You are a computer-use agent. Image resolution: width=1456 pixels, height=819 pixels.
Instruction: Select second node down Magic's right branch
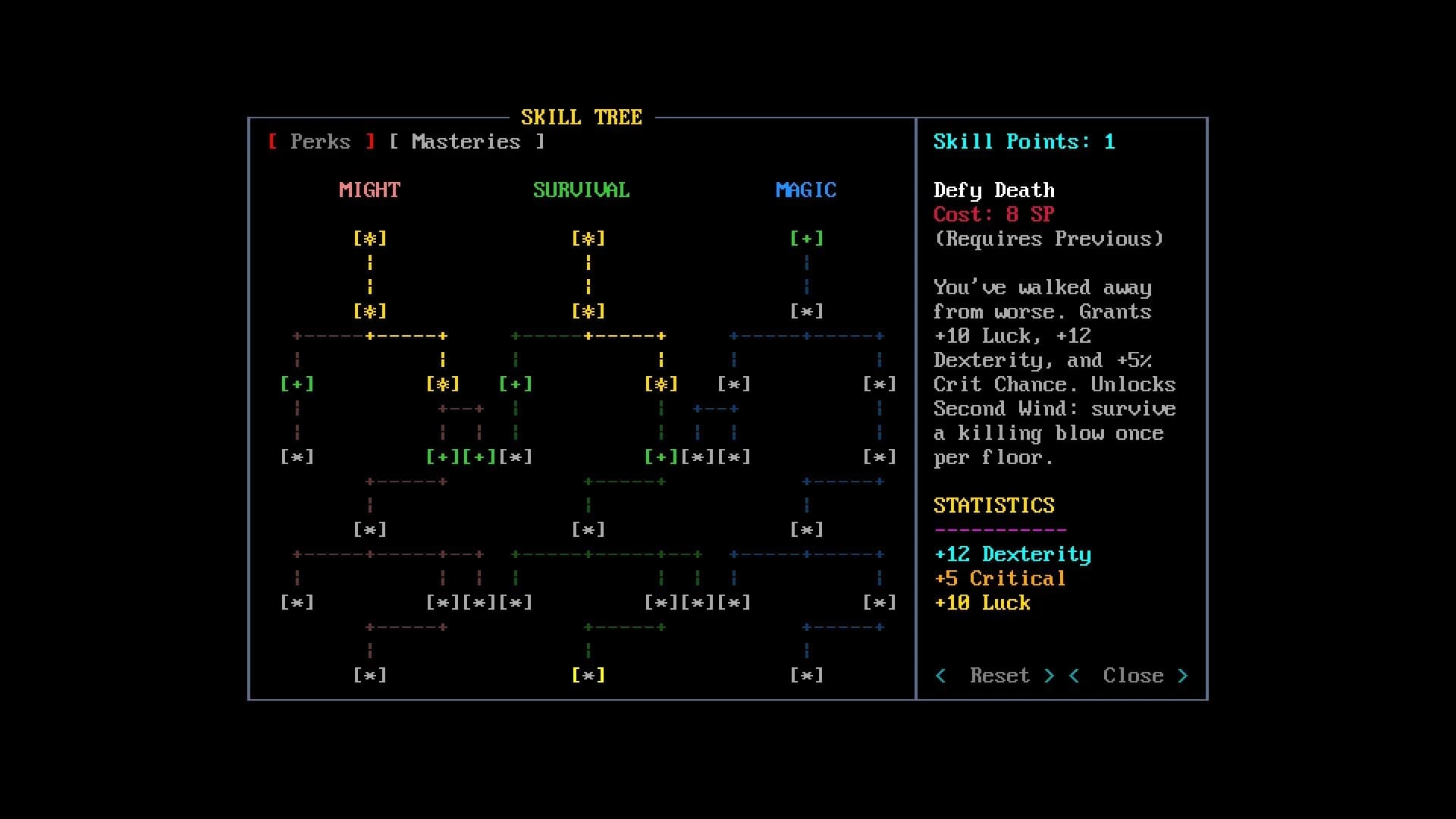point(880,457)
